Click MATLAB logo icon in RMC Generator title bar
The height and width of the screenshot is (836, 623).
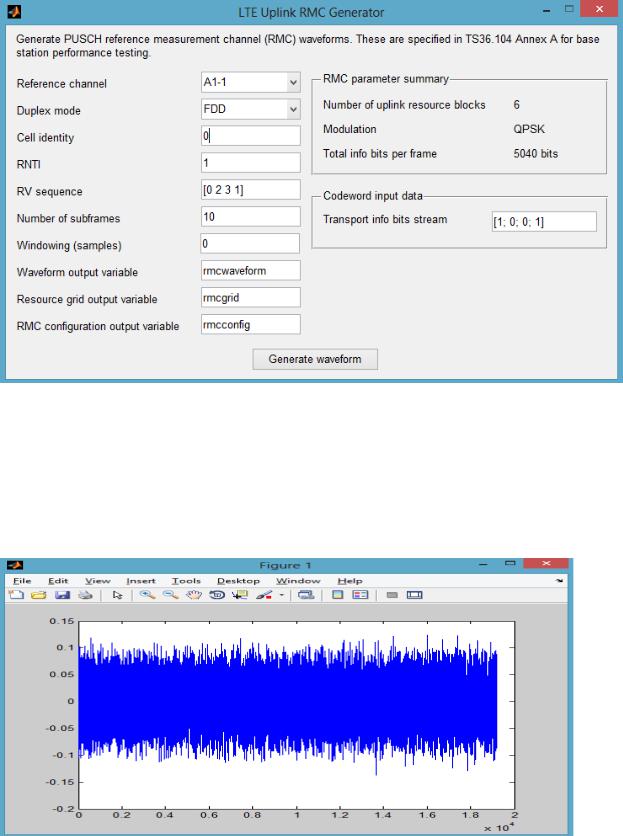tap(14, 11)
